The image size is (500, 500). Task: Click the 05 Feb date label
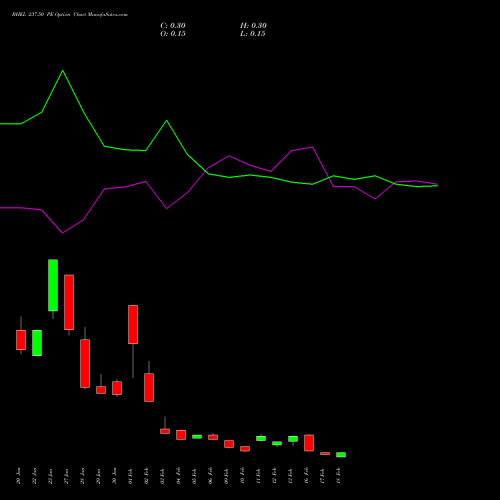(x=195, y=476)
